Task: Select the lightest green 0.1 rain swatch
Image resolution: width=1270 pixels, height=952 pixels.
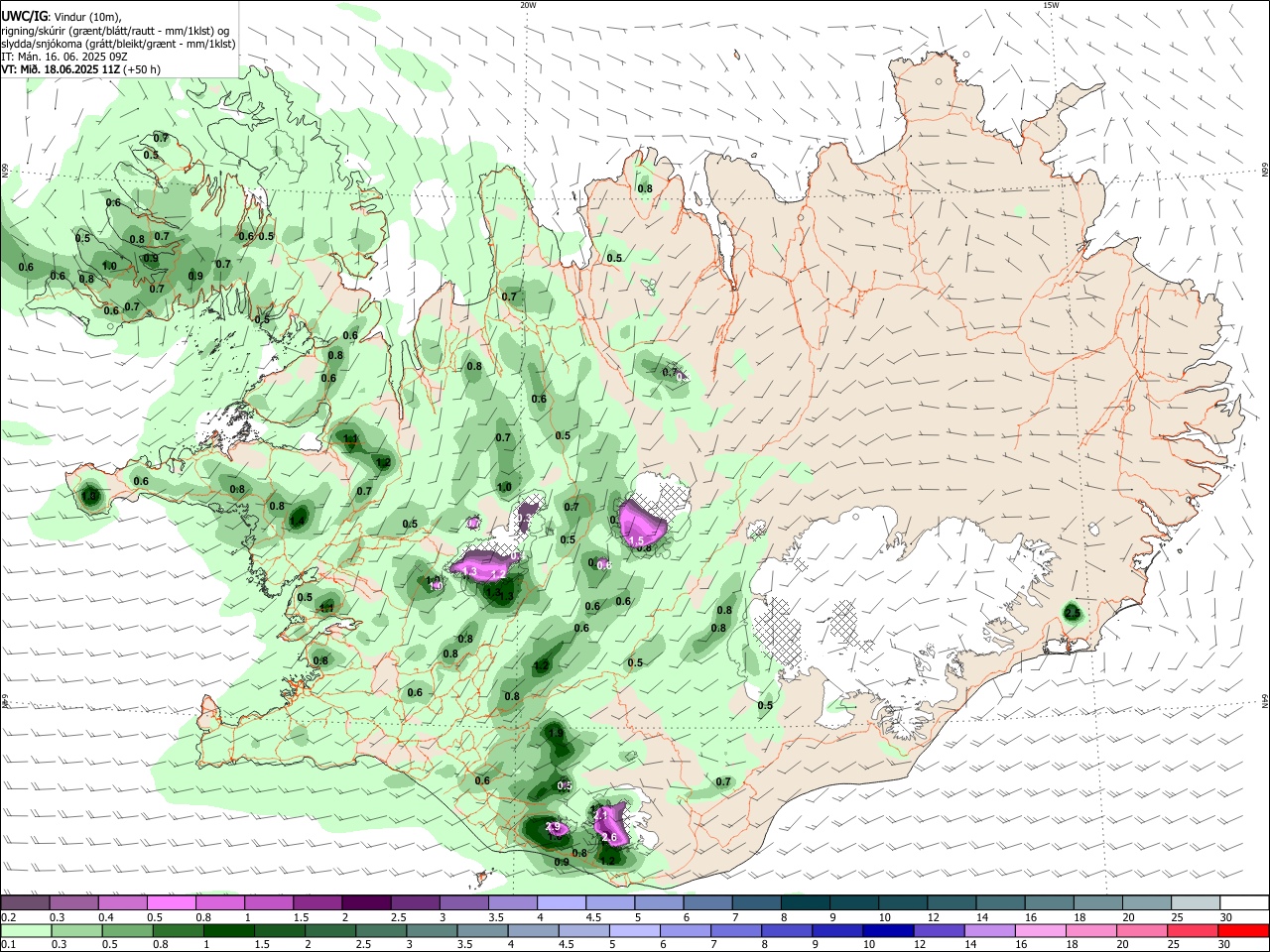Action: click(25, 931)
